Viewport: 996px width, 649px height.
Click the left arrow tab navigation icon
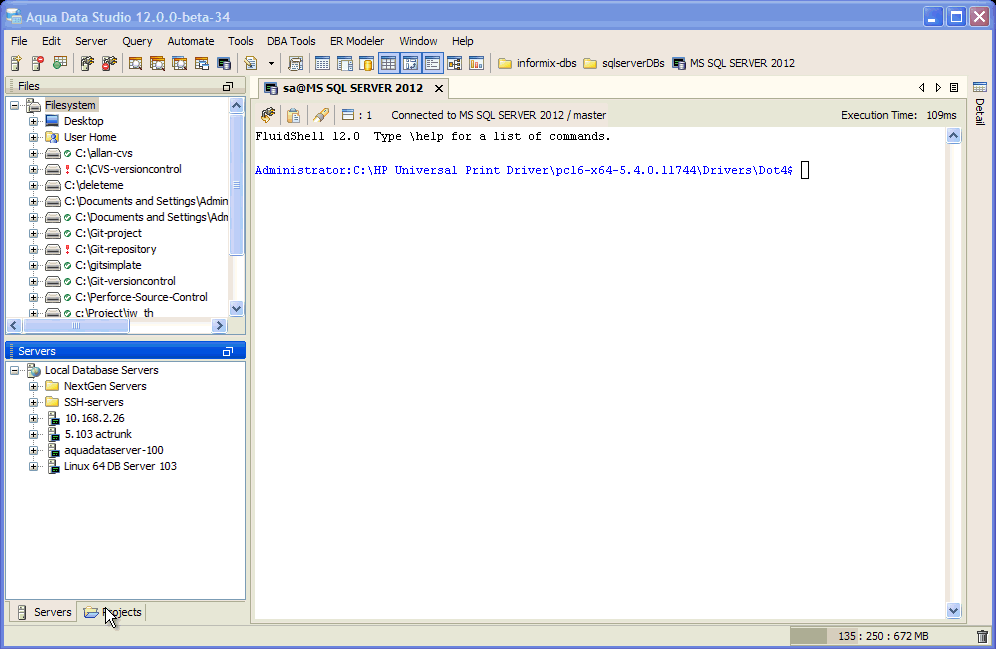tap(922, 88)
